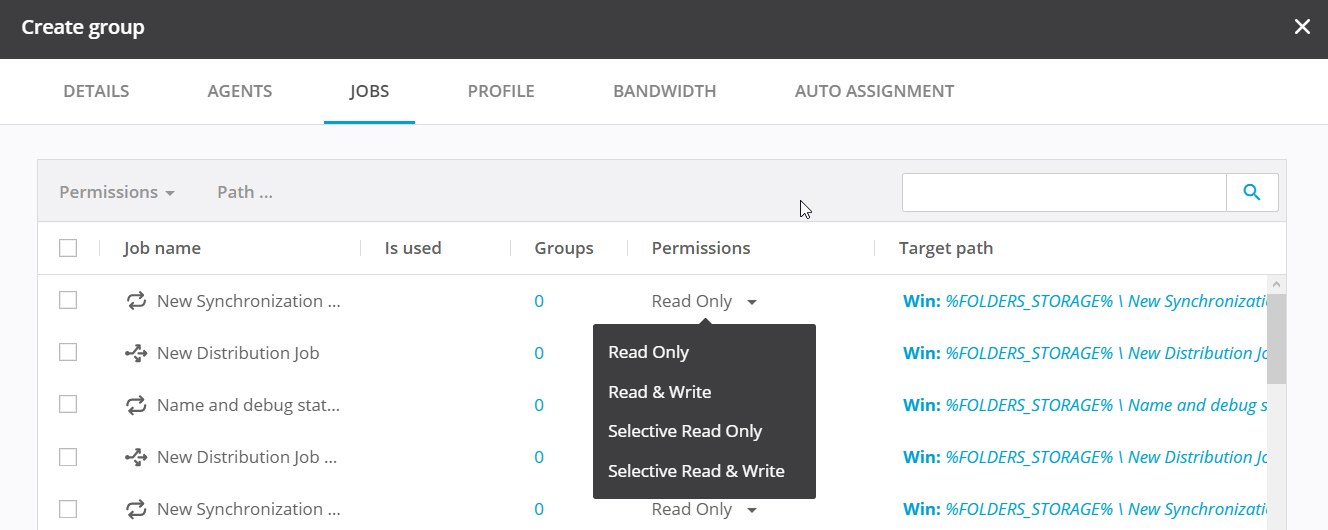This screenshot has width=1328, height=530.
Task: Choose Read & Write from permissions menu
Action: 659,392
